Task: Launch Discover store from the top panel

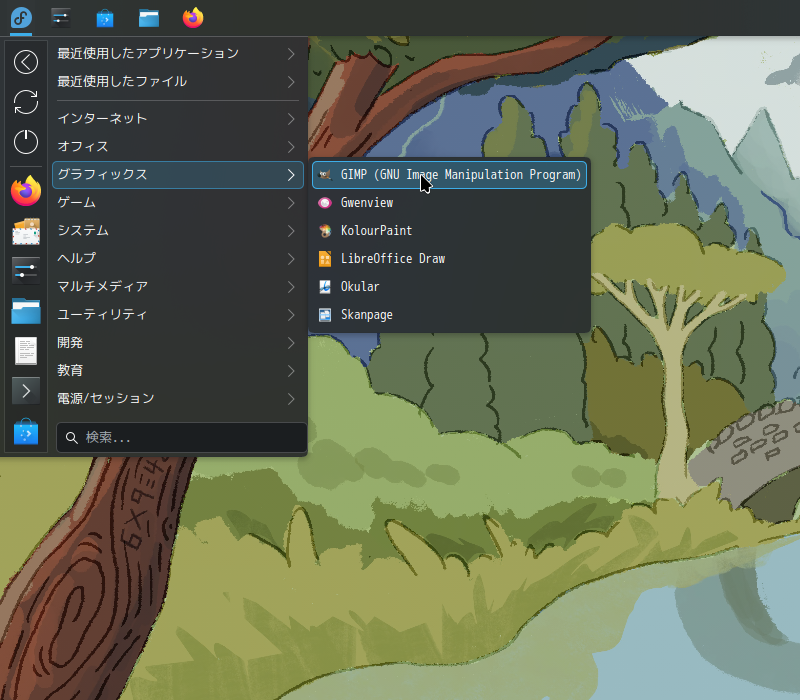Action: point(105,18)
